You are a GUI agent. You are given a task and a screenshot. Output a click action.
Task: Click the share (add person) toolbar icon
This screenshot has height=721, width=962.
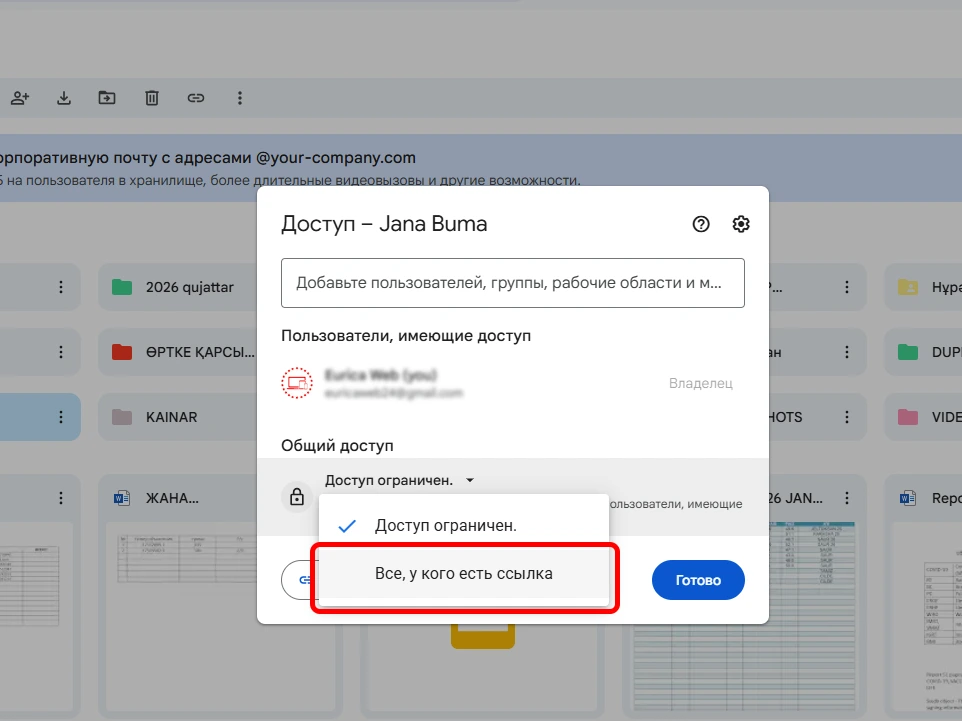pyautogui.click(x=20, y=98)
